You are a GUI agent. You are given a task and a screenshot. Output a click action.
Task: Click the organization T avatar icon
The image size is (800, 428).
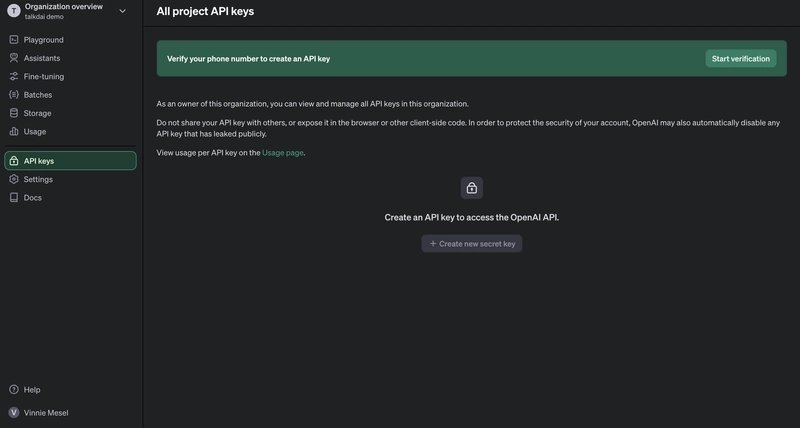(14, 11)
